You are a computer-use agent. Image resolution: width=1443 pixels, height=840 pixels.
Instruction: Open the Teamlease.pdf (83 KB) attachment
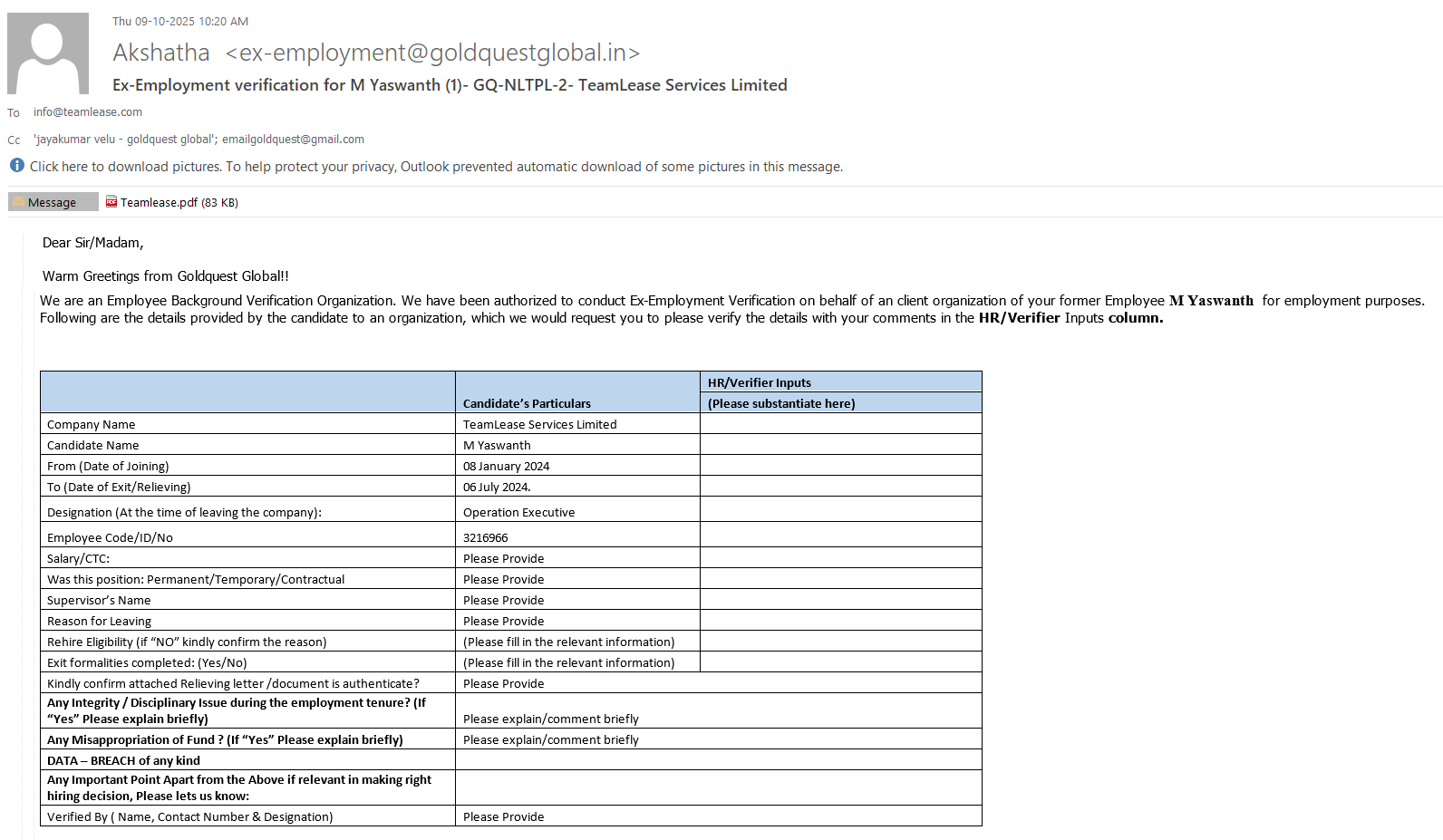click(x=172, y=202)
